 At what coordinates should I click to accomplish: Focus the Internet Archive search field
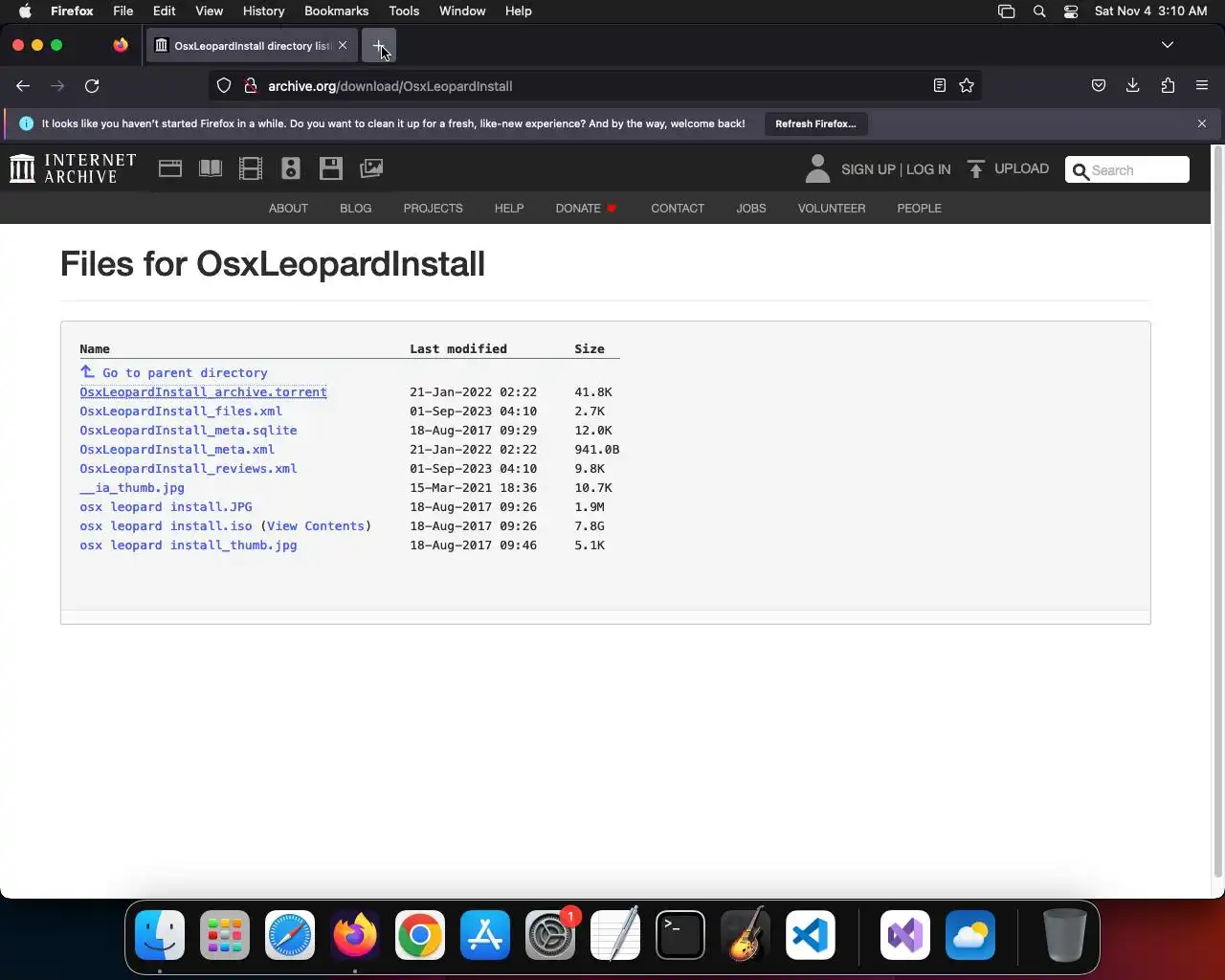1127,169
